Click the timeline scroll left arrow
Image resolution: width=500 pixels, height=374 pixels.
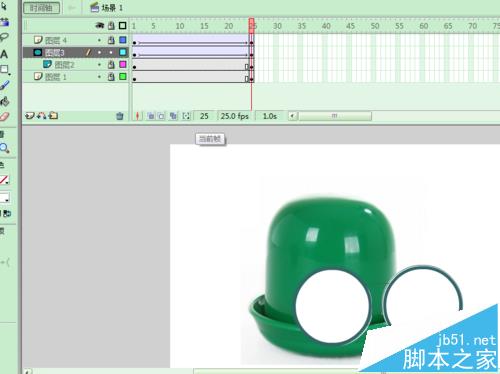pos(292,116)
